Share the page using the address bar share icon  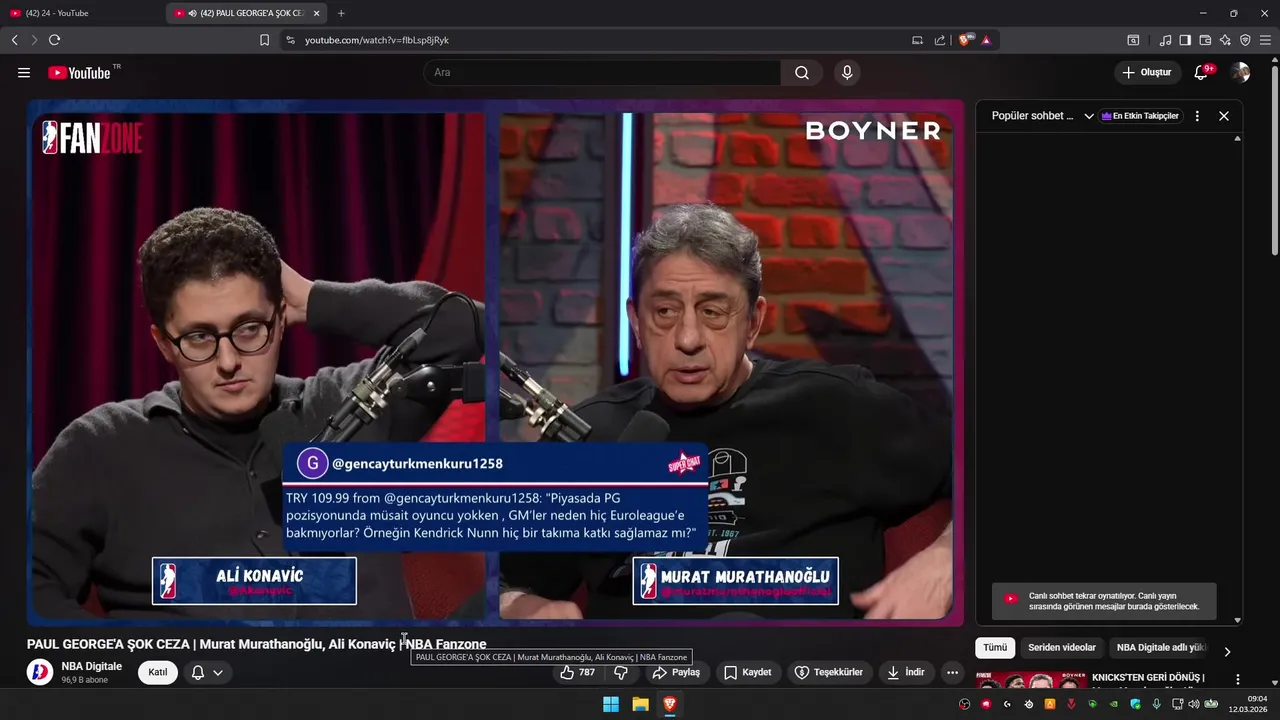click(940, 40)
